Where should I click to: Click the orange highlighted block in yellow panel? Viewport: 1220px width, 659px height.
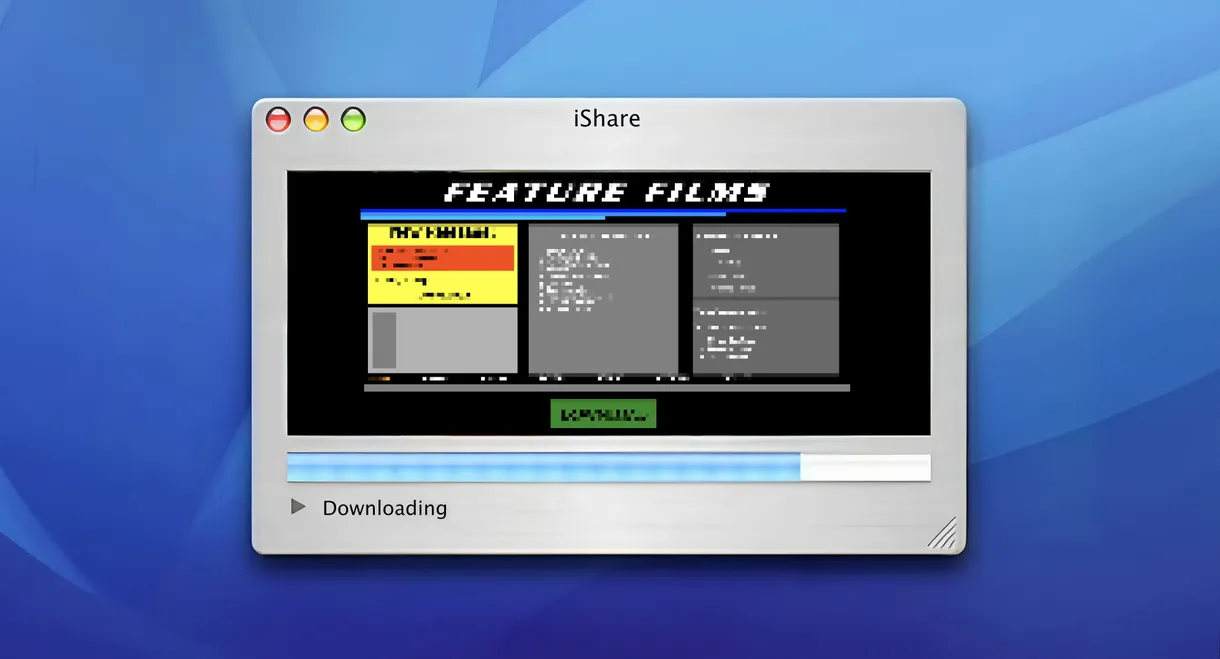point(442,258)
